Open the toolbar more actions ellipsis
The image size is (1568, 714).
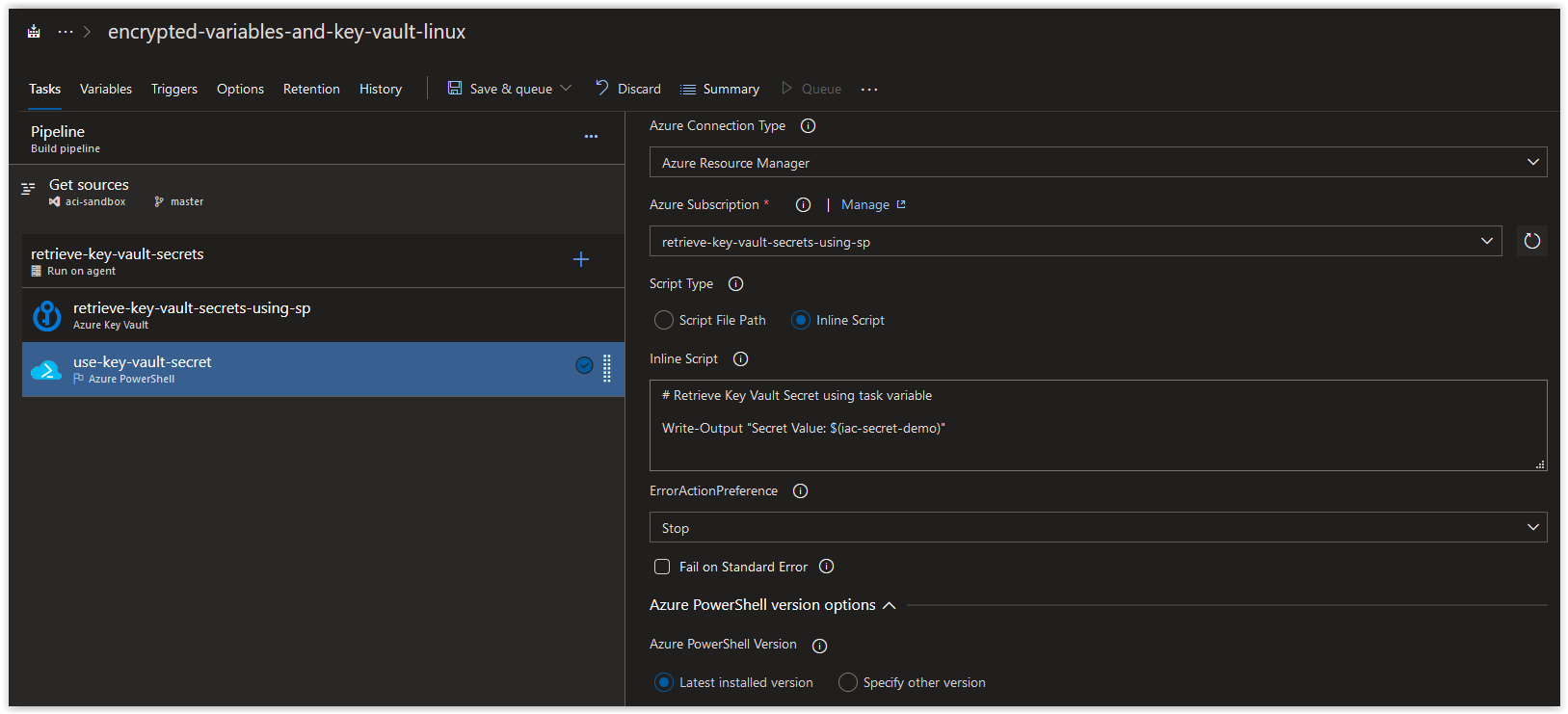click(869, 90)
